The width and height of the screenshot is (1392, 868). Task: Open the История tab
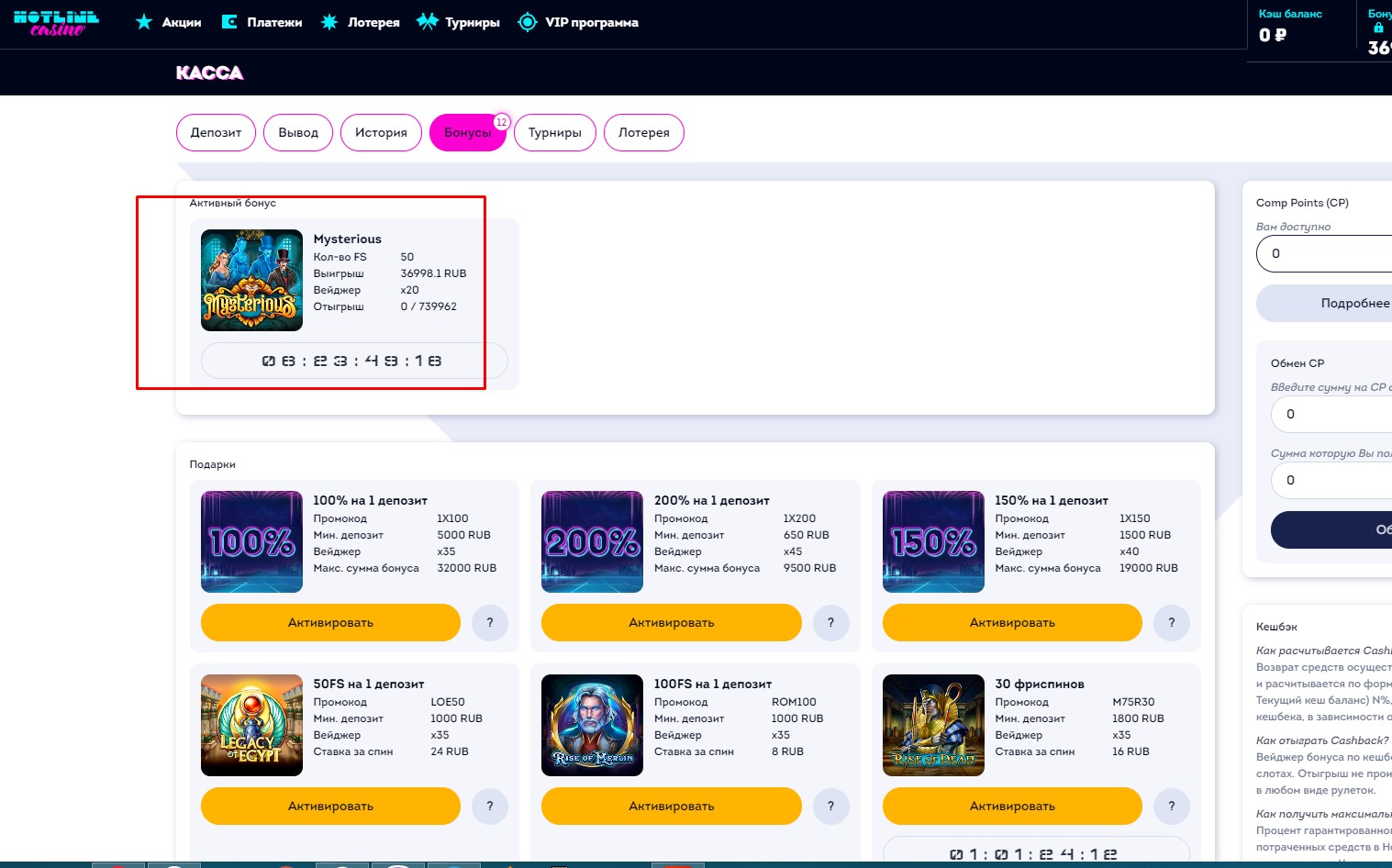click(x=381, y=133)
